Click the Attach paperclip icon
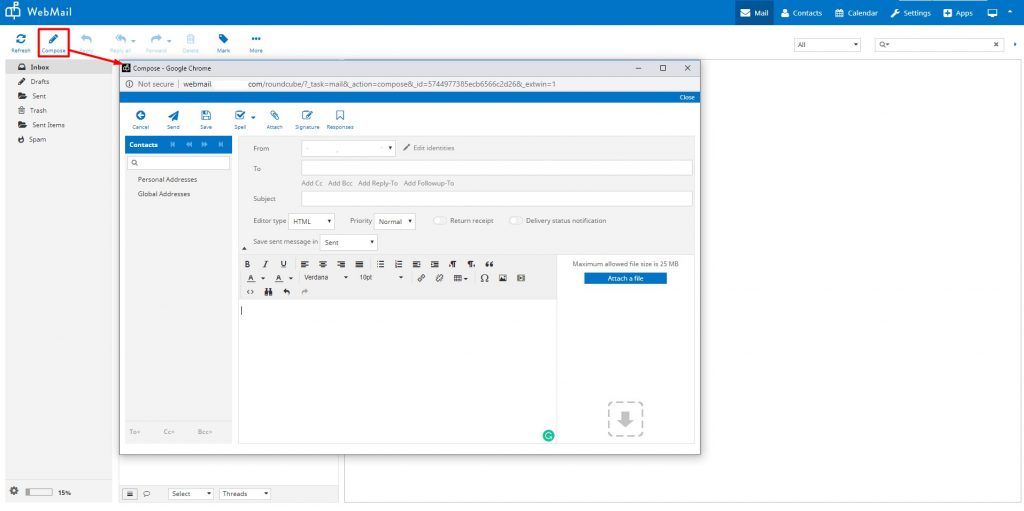This screenshot has height=511, width=1024. point(274,116)
